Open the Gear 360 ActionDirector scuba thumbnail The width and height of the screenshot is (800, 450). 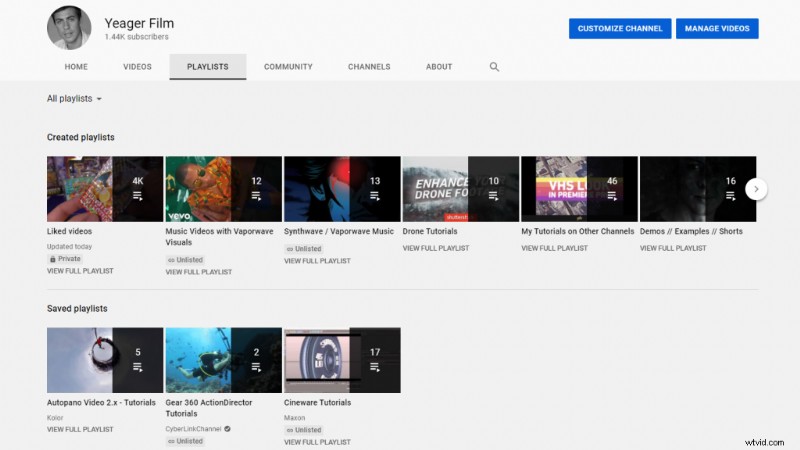(x=223, y=360)
